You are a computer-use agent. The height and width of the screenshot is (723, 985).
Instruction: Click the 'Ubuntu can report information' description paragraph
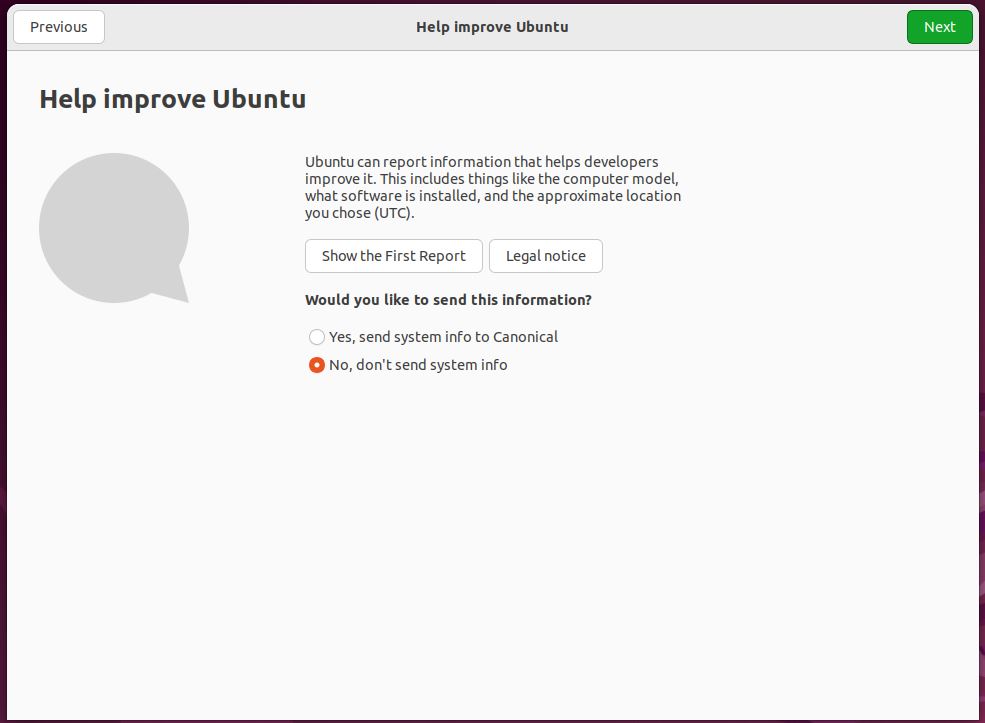(492, 187)
